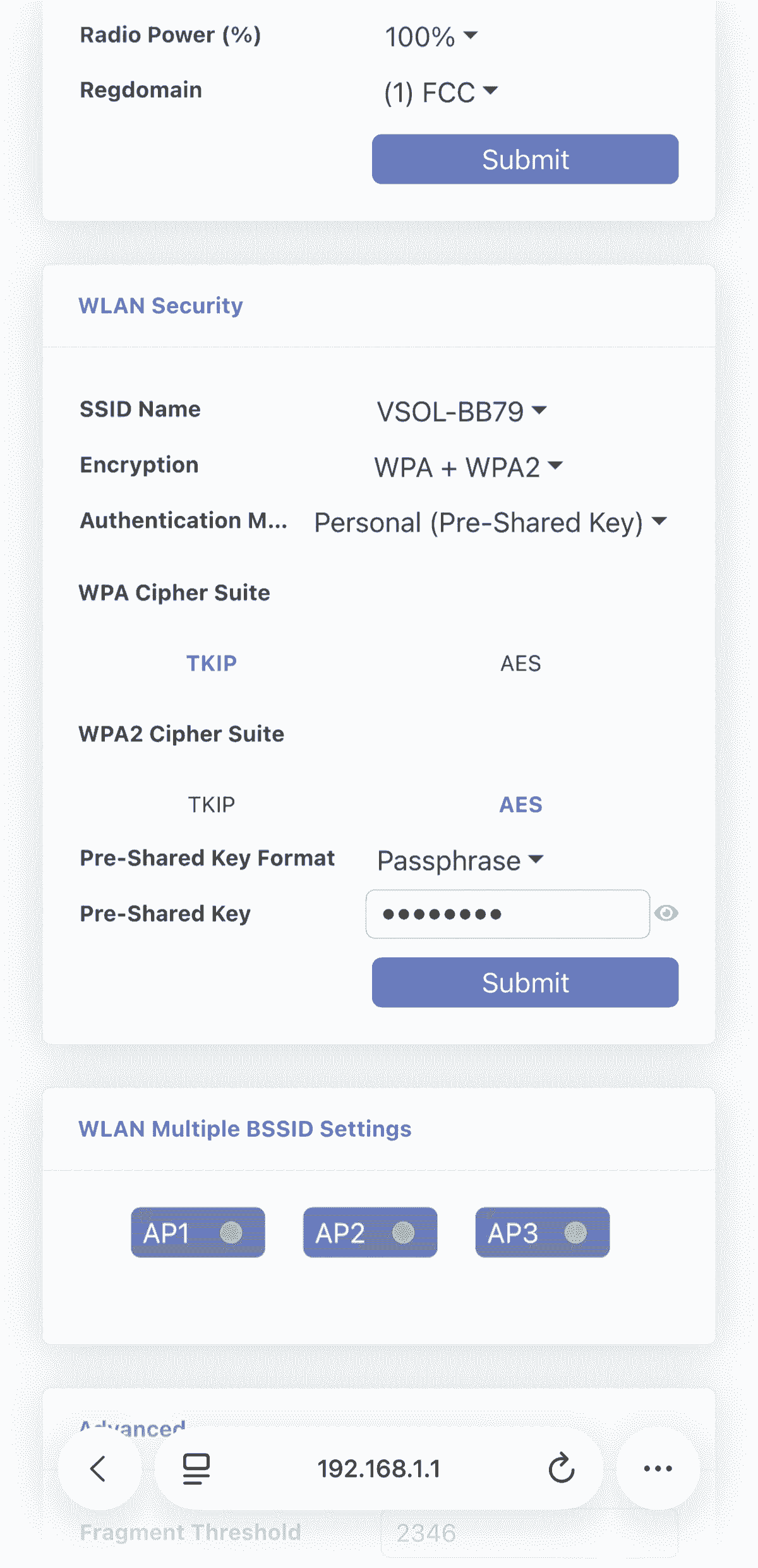Screen dimensions: 758x1568
Task: Open the Authentication Mode dropdown
Action: (490, 523)
